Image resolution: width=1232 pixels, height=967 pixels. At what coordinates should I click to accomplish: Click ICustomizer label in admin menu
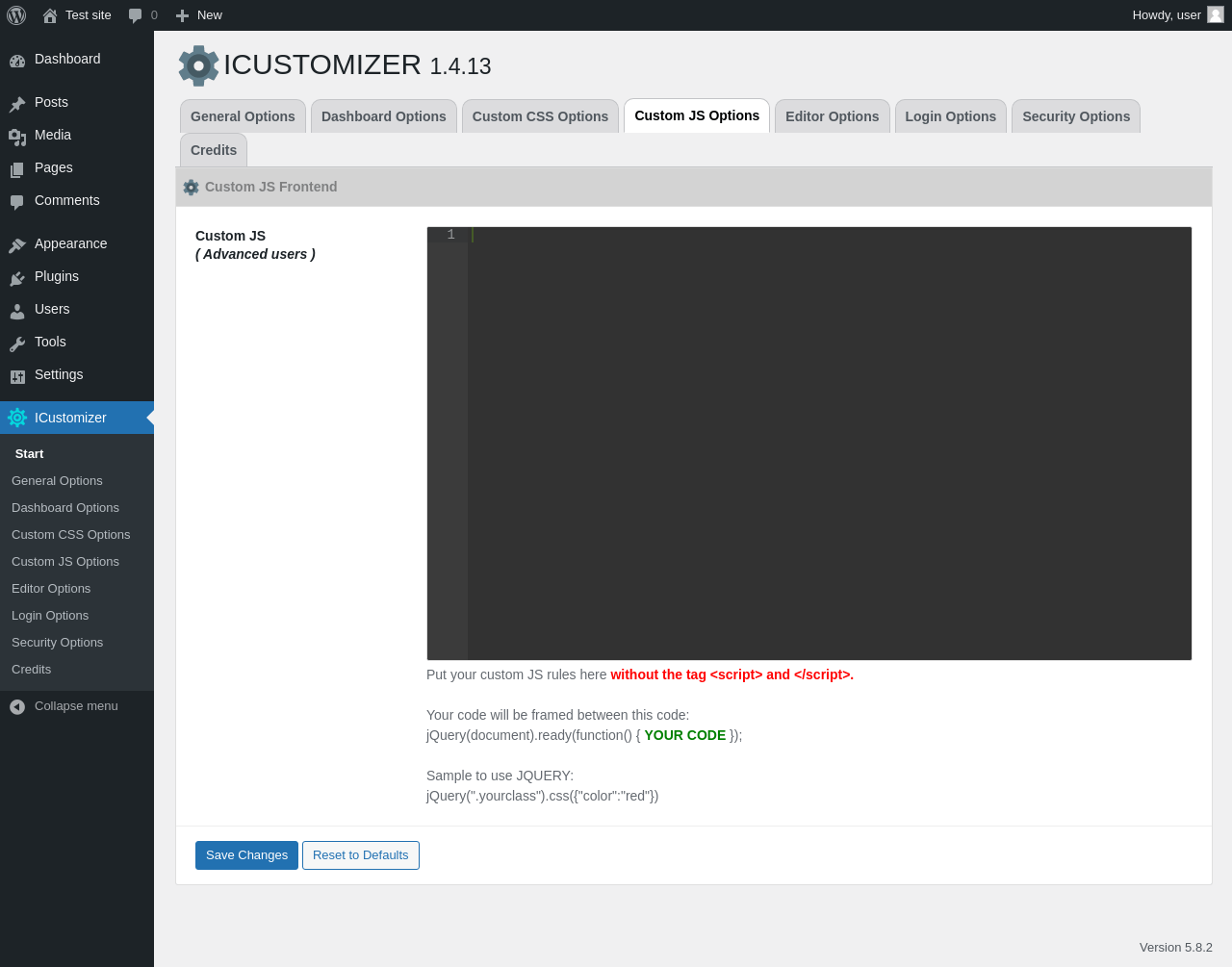(x=70, y=419)
